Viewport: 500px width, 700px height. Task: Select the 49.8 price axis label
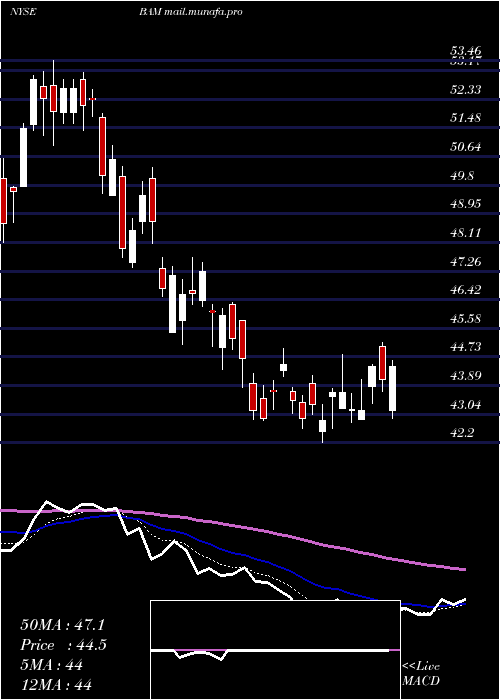(x=462, y=176)
